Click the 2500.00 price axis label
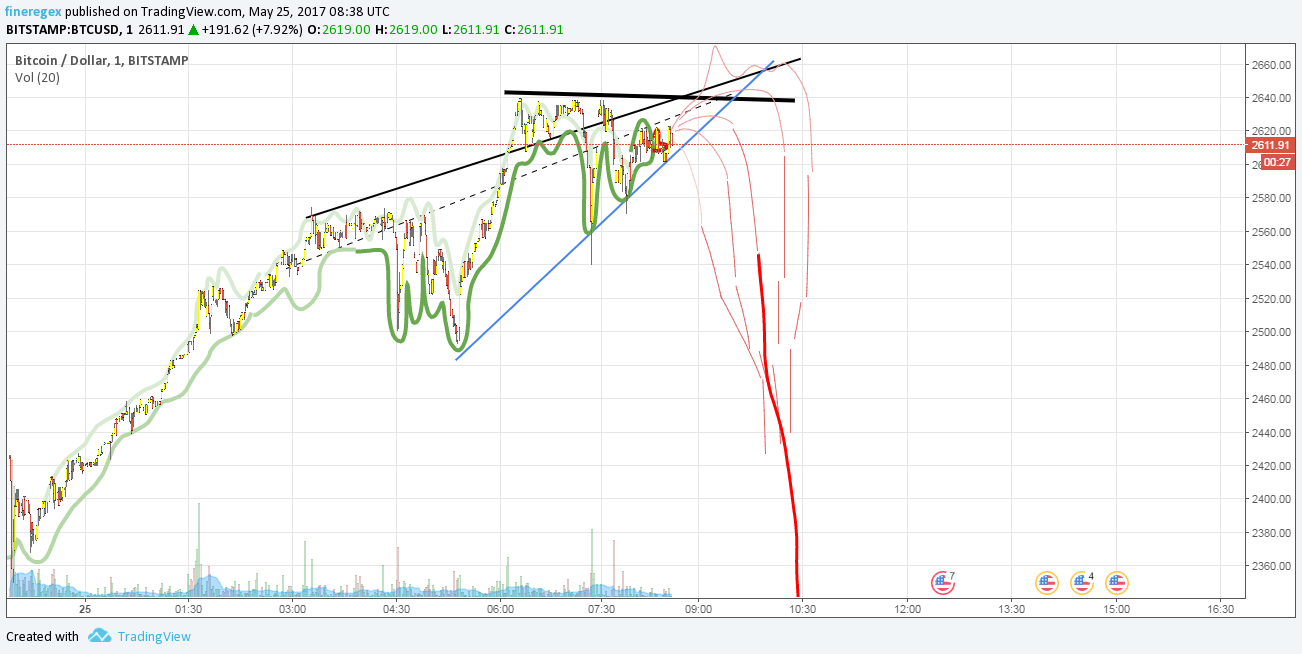 pos(1270,332)
